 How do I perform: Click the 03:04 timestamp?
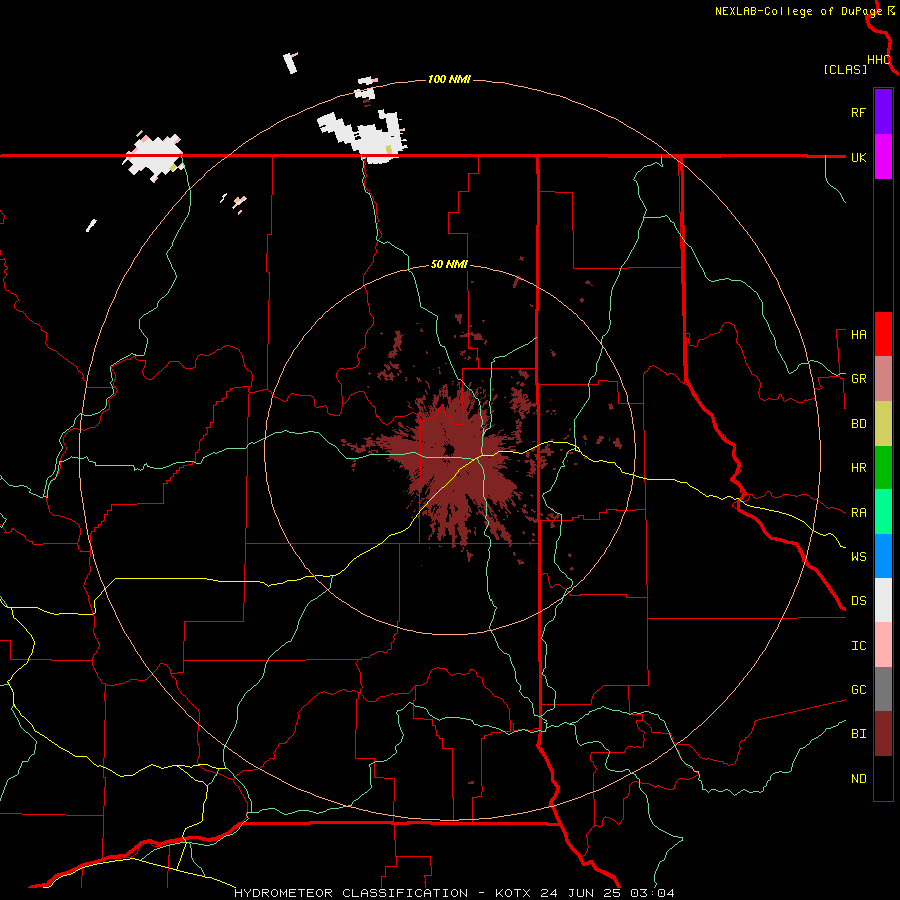point(652,893)
